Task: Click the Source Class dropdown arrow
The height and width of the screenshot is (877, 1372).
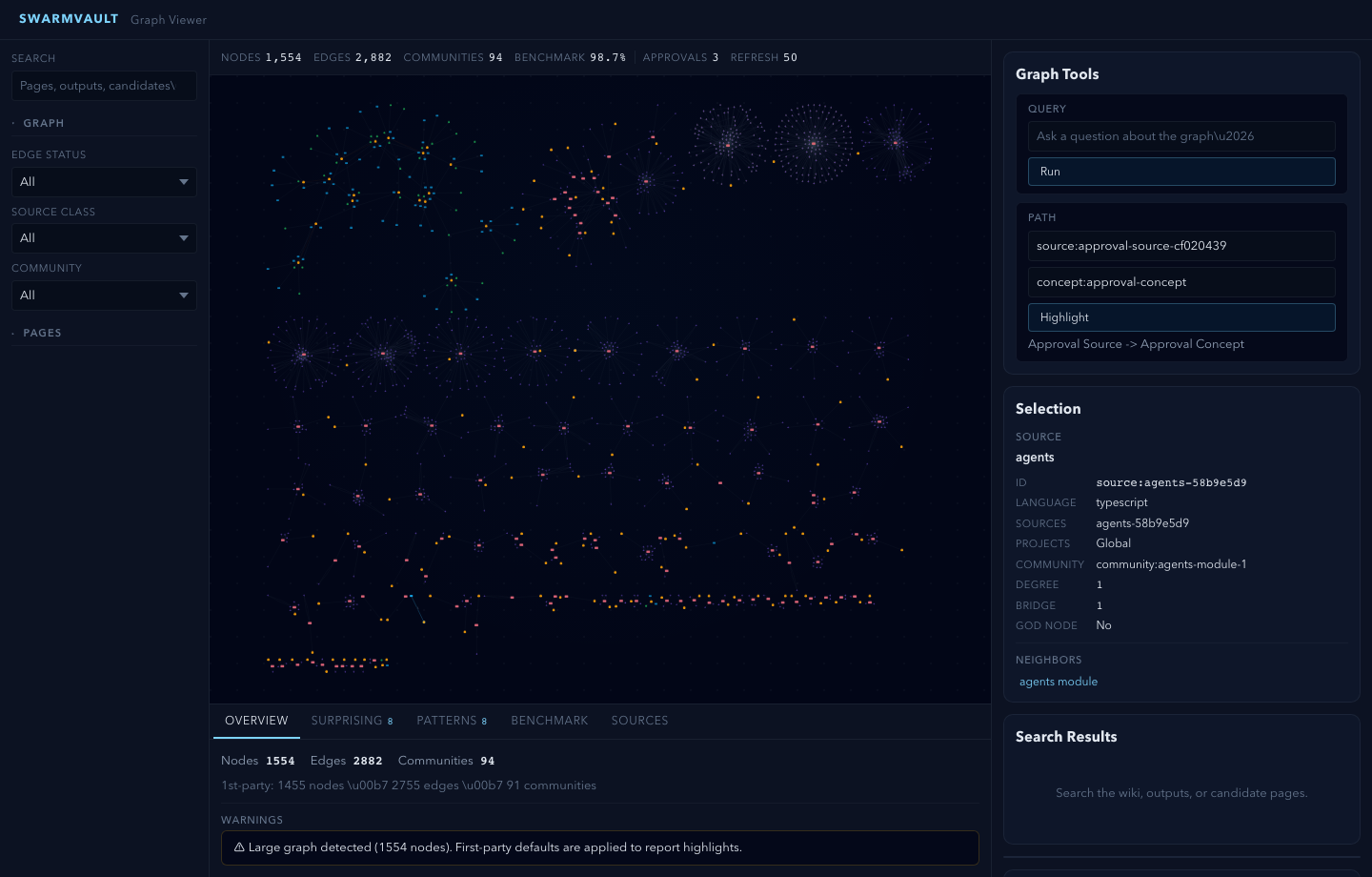Action: (x=184, y=238)
